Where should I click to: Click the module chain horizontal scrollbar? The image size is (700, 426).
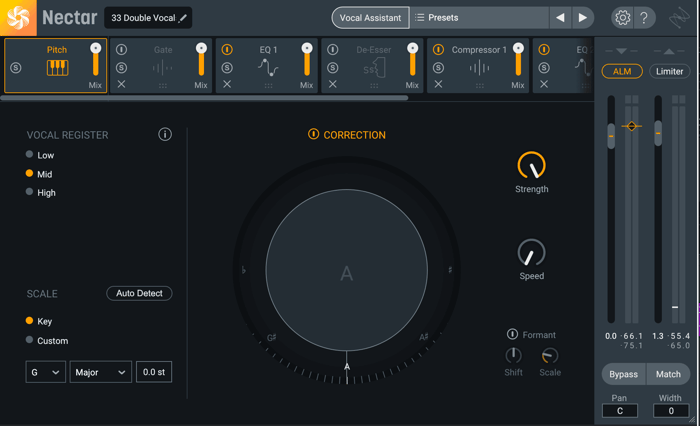click(204, 98)
